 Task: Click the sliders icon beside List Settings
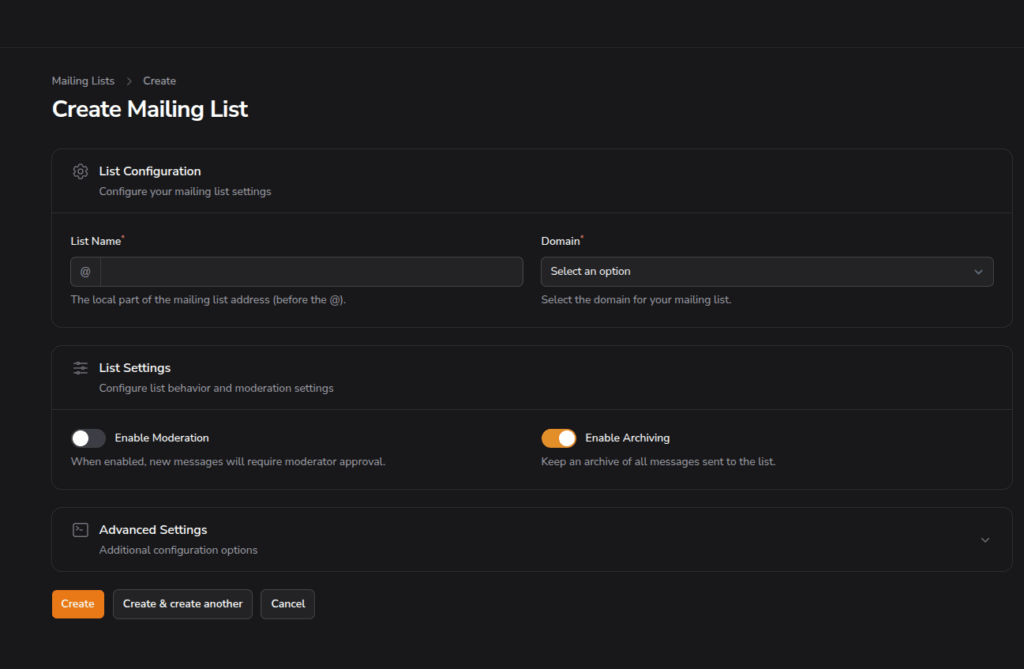(81, 368)
